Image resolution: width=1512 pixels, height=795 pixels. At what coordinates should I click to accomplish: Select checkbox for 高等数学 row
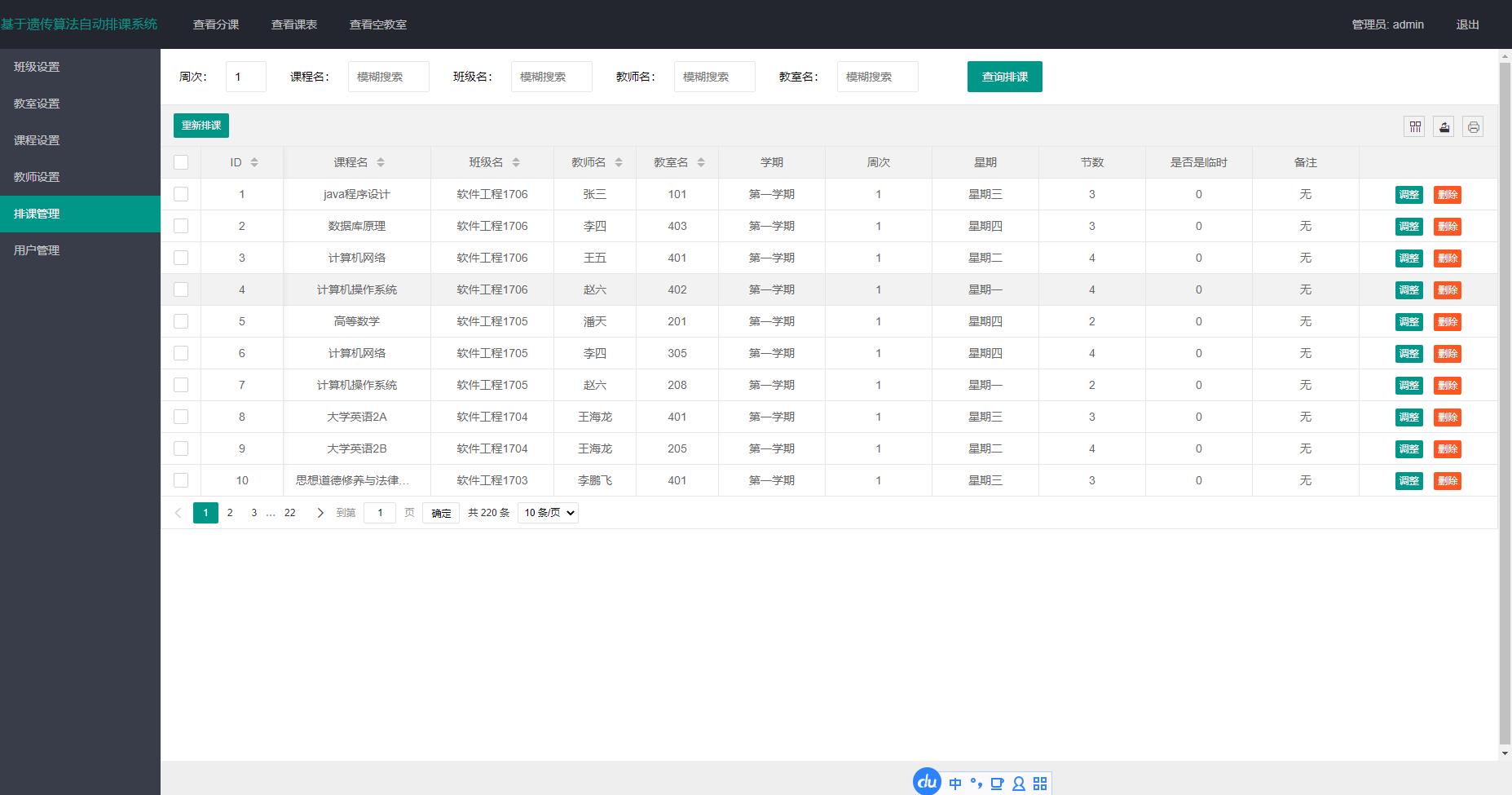(x=181, y=321)
